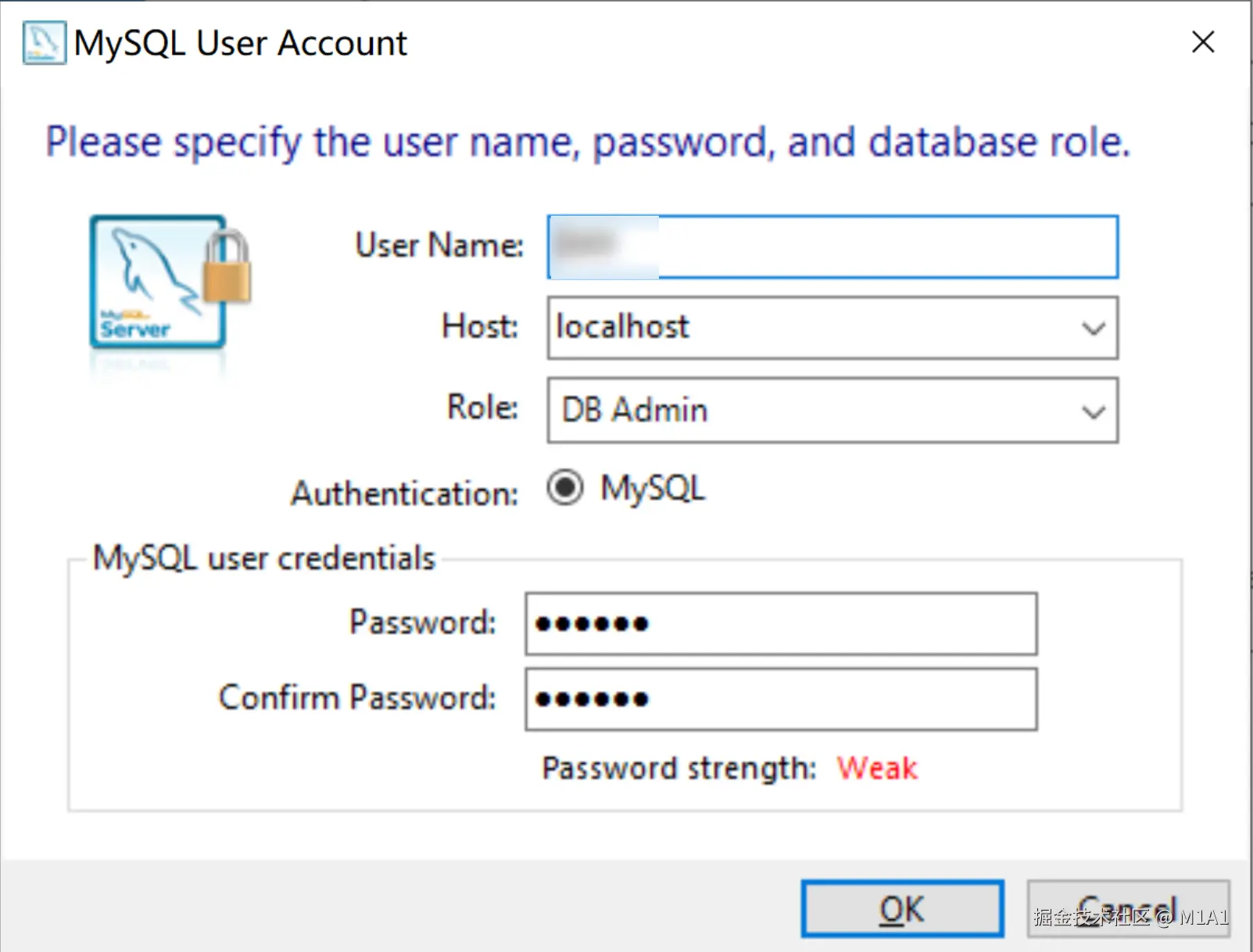
Task: Close the MySQL User Account dialog
Action: click(x=1202, y=42)
